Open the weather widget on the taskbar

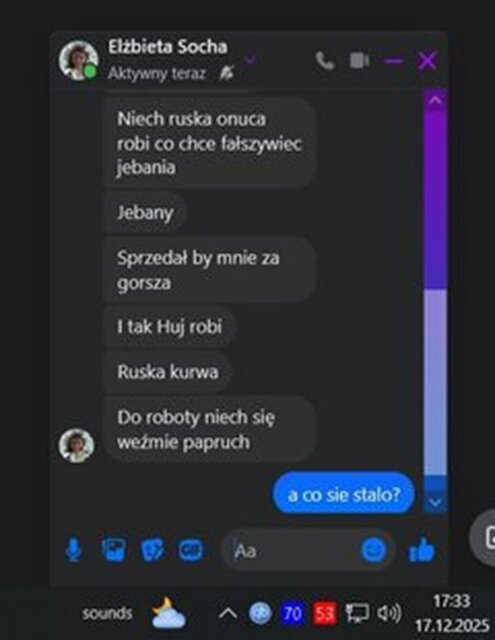coord(168,612)
